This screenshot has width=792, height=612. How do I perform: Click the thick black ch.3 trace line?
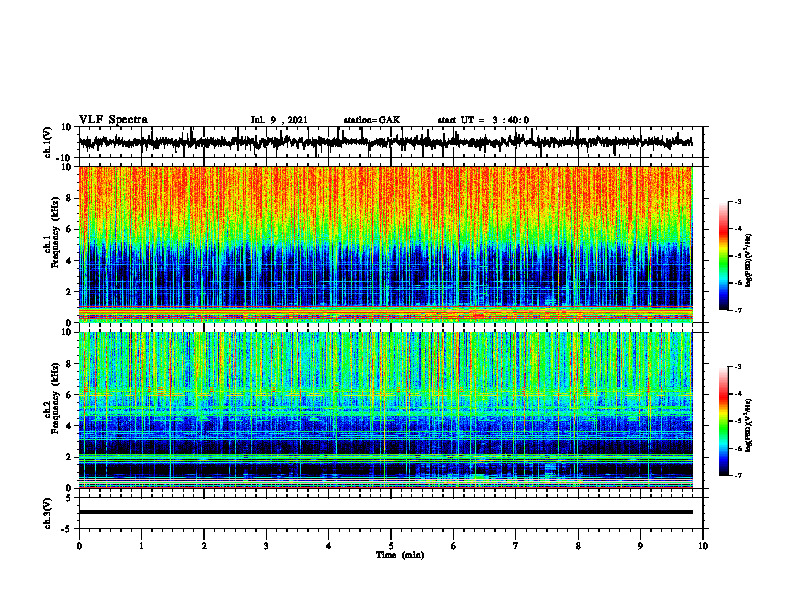pos(385,512)
